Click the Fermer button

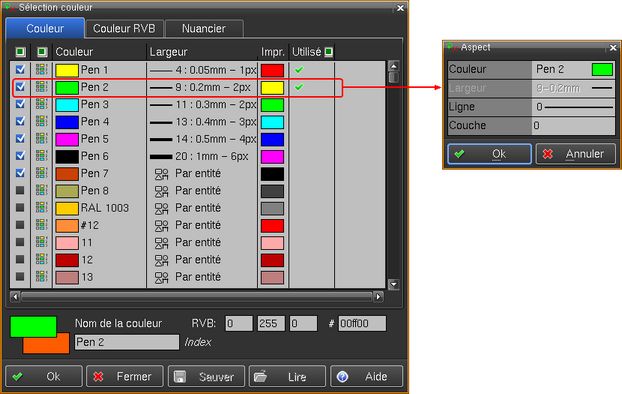pos(125,376)
